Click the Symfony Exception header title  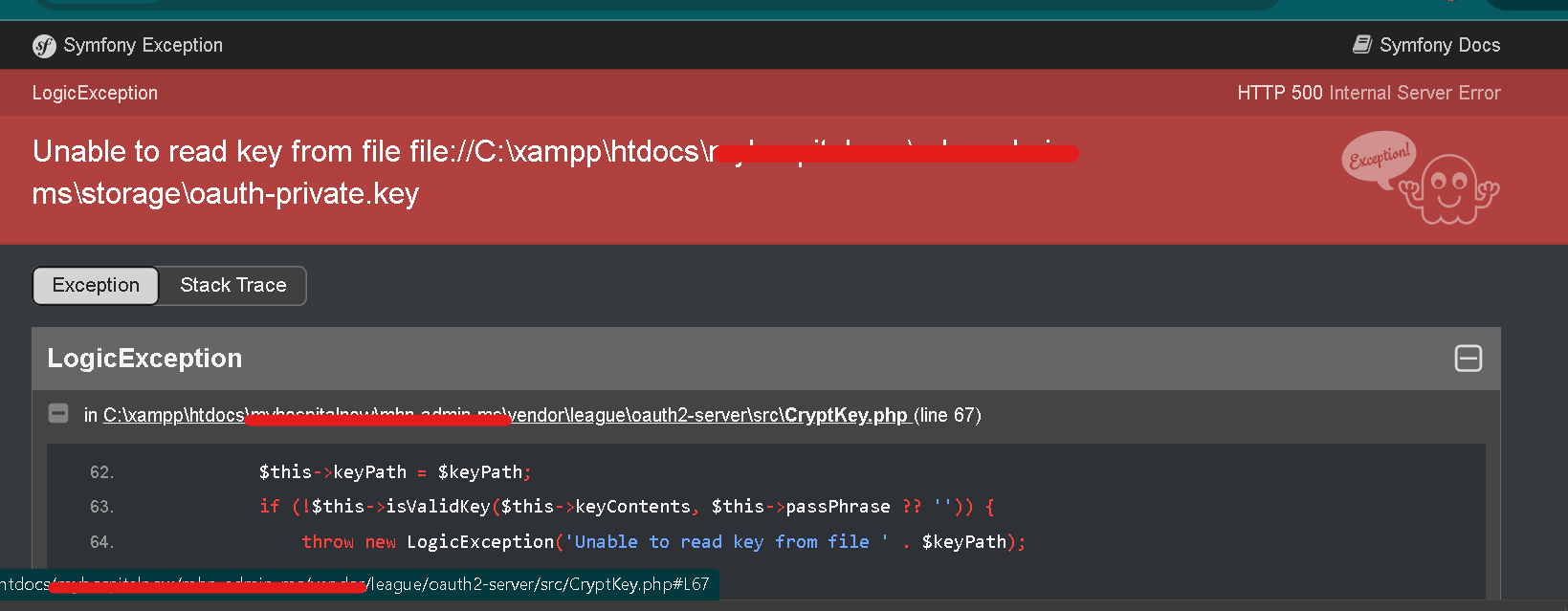pos(143,45)
